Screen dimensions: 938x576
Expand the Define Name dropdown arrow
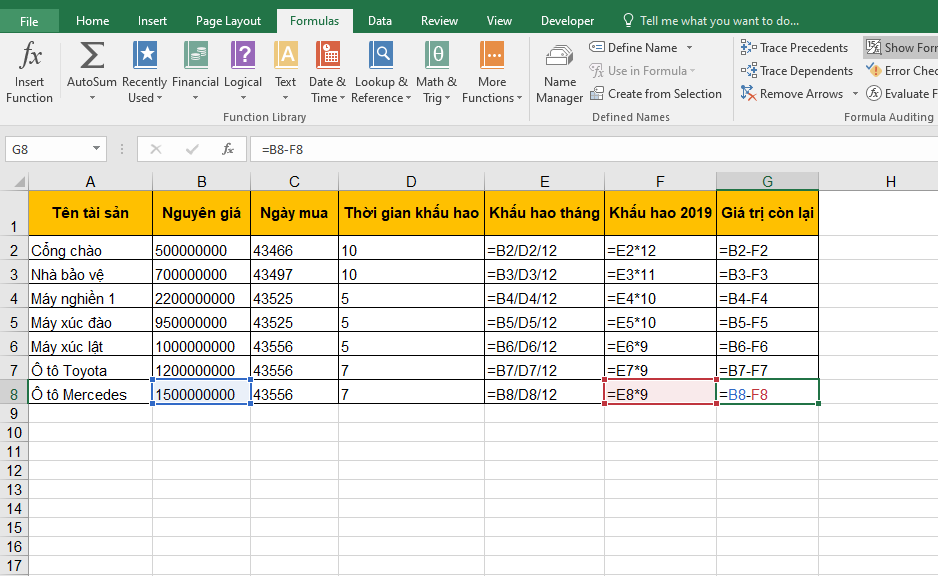pyautogui.click(x=689, y=48)
